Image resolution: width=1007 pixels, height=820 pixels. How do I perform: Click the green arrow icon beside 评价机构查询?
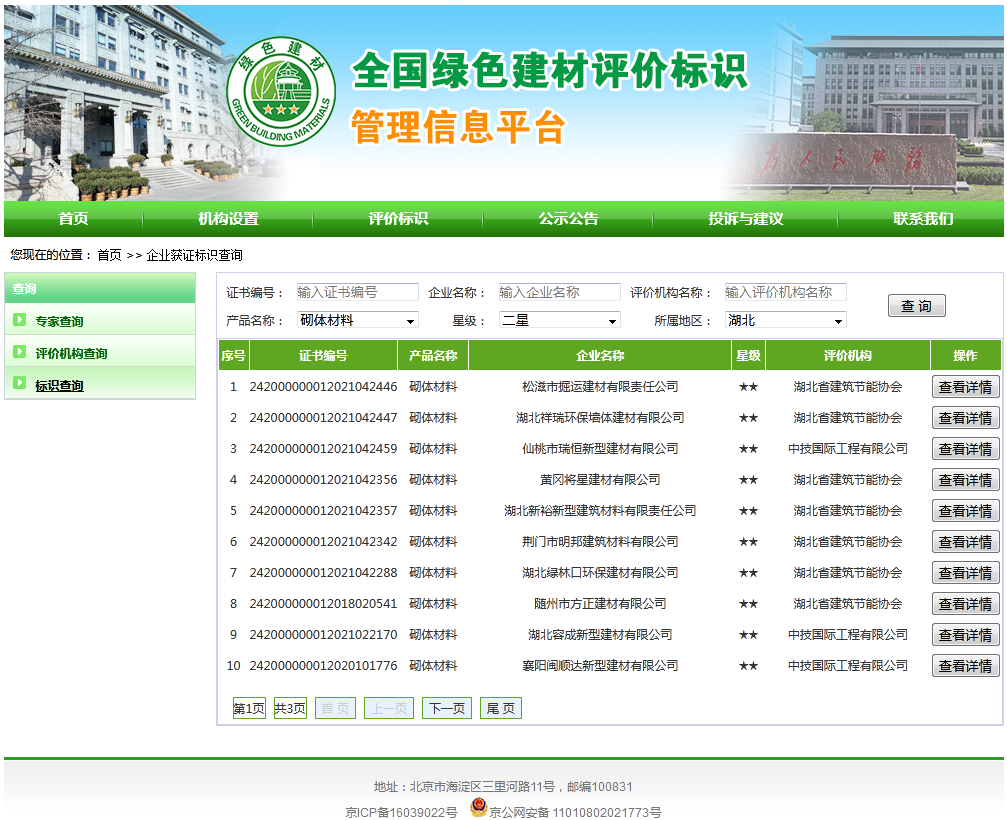click(19, 352)
